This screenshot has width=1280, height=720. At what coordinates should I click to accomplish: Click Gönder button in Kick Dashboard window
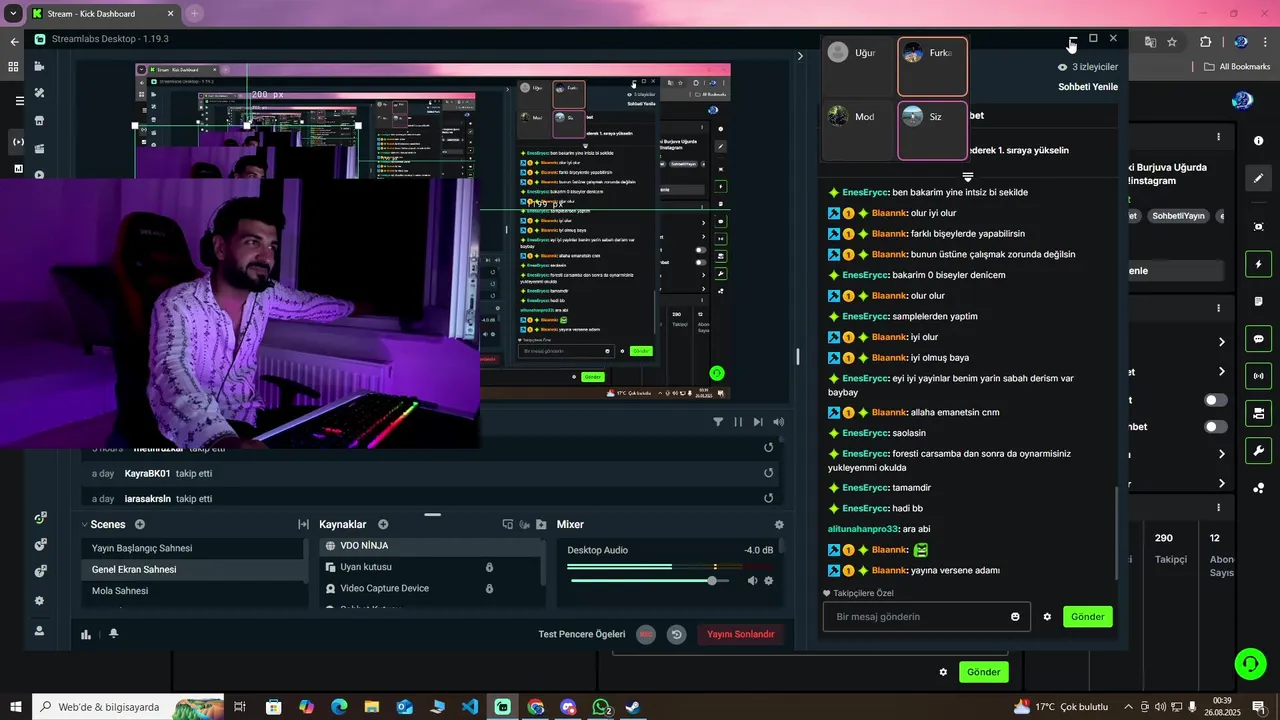[983, 672]
